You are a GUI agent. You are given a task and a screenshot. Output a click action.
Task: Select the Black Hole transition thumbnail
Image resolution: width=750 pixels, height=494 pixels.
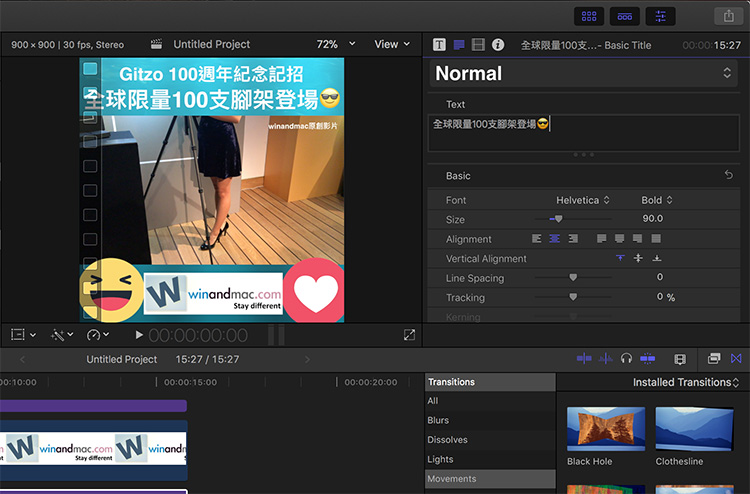click(x=605, y=428)
